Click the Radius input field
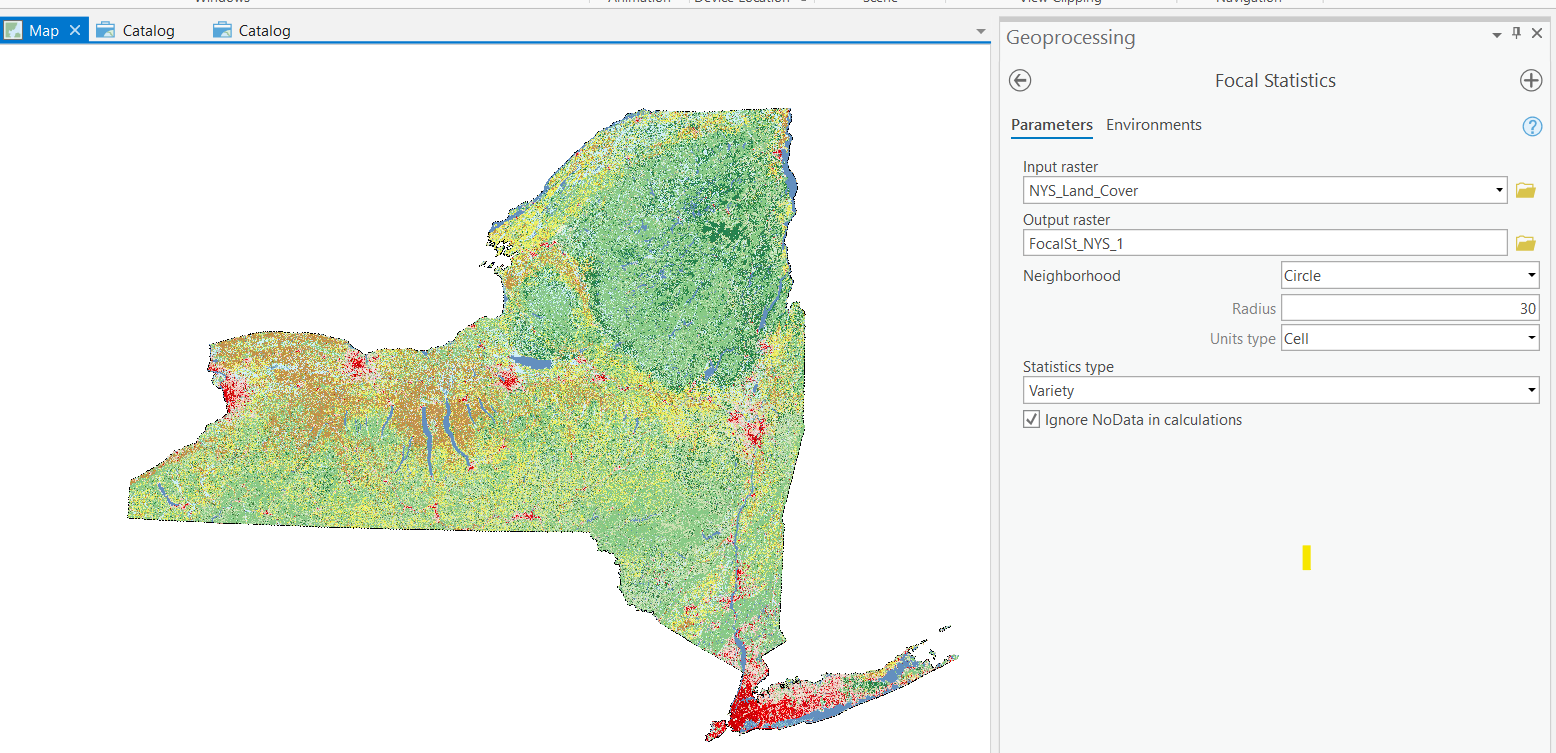Screen dimensions: 1556x753 pos(1409,308)
